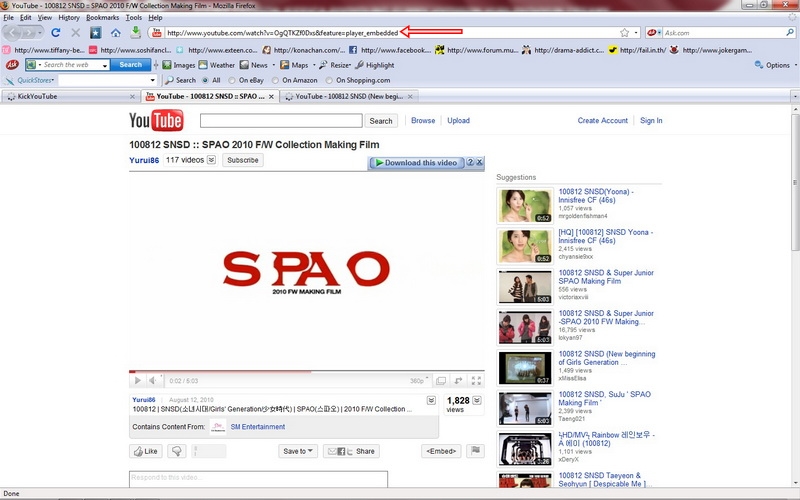Click the Respond to this video text box
Viewport: 800px width, 500px height.
coord(258,478)
